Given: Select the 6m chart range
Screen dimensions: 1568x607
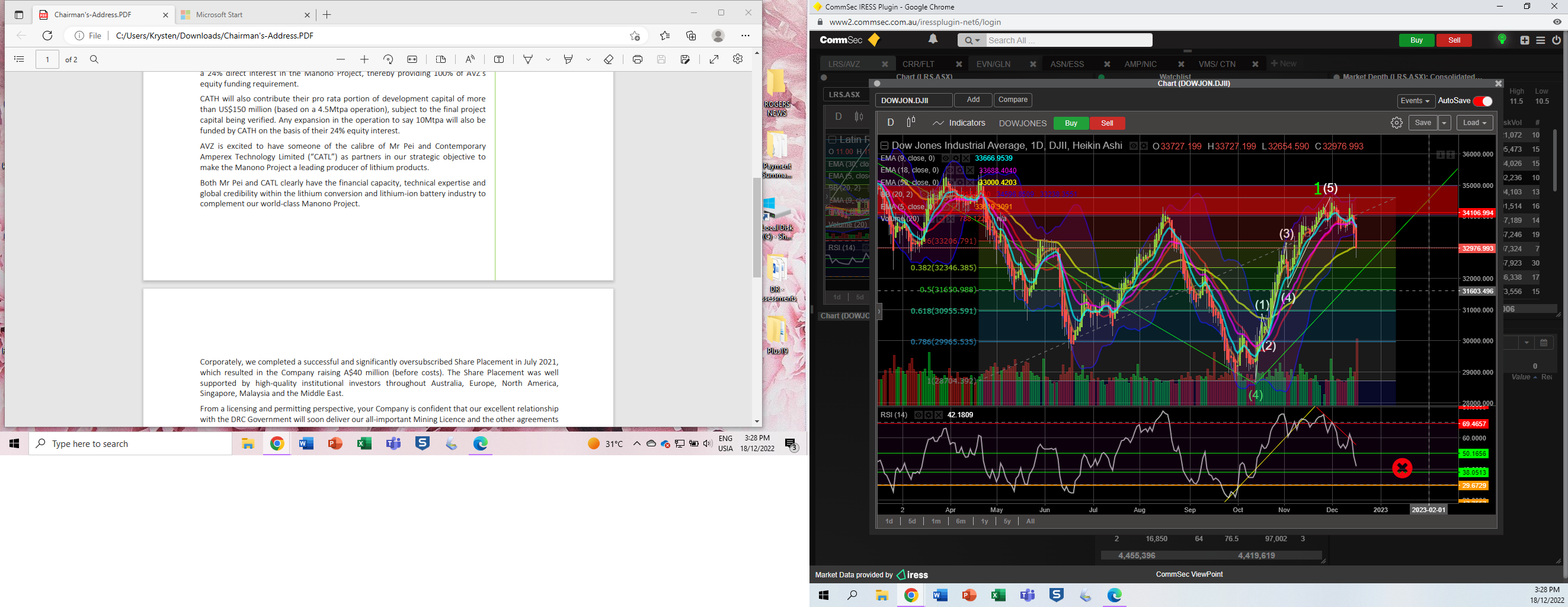Looking at the screenshot, I should coord(961,521).
